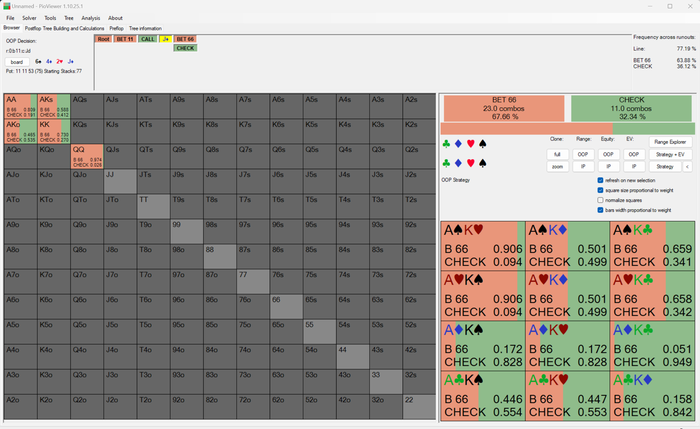Select the AKo cell in the range grid
The width and height of the screenshot is (700, 429).
pos(21,131)
